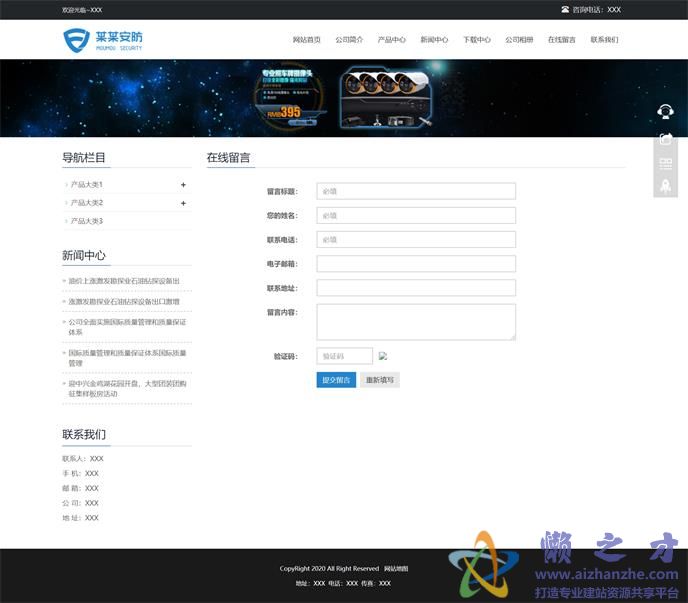
Task: Show the QR code floating icon
Action: pyautogui.click(x=665, y=164)
